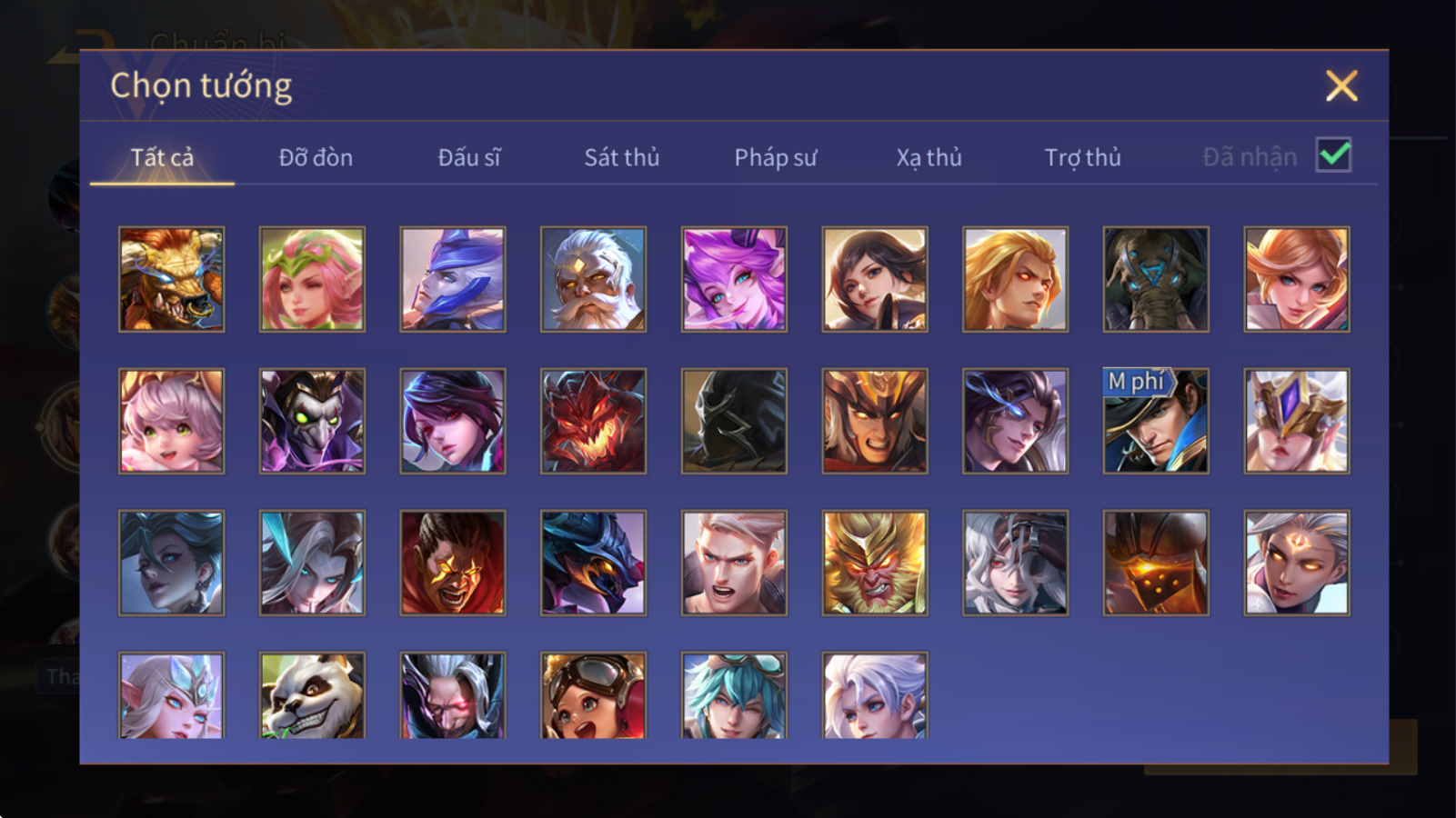This screenshot has width=1456, height=818.
Task: Filter heroes by 'Pháp sư'
Action: 776,157
